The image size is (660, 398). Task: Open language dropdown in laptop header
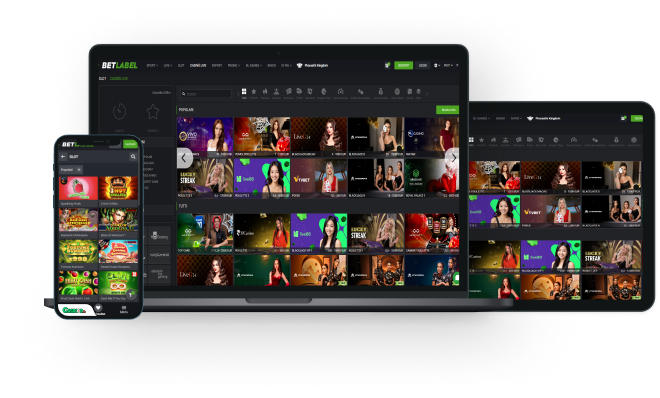pos(447,65)
